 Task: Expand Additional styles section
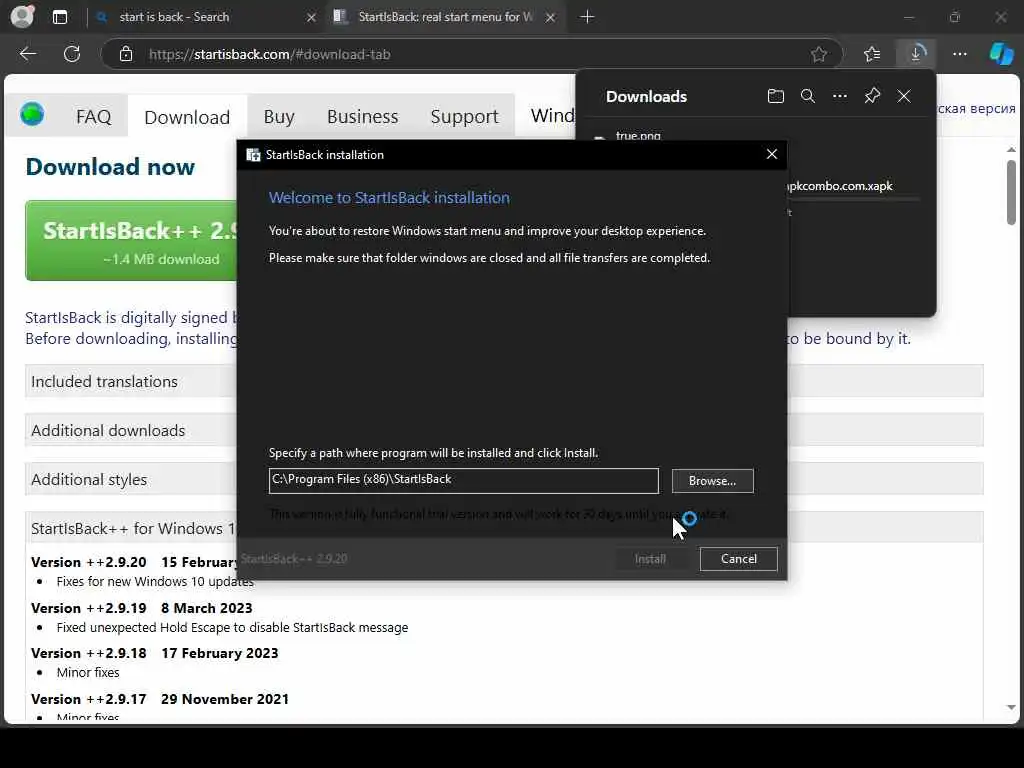[x=131, y=479]
